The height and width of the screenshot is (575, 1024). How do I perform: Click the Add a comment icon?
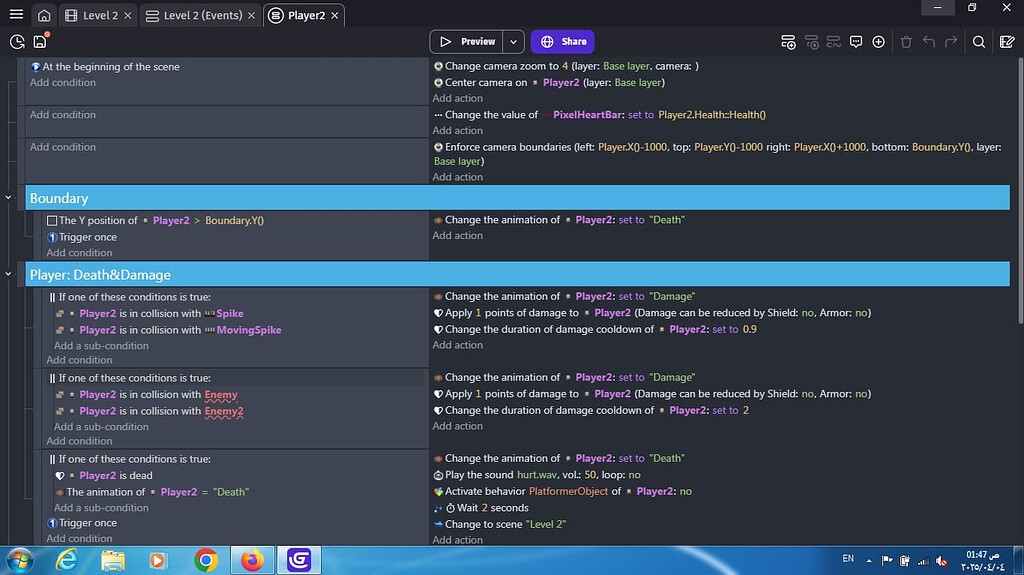856,42
